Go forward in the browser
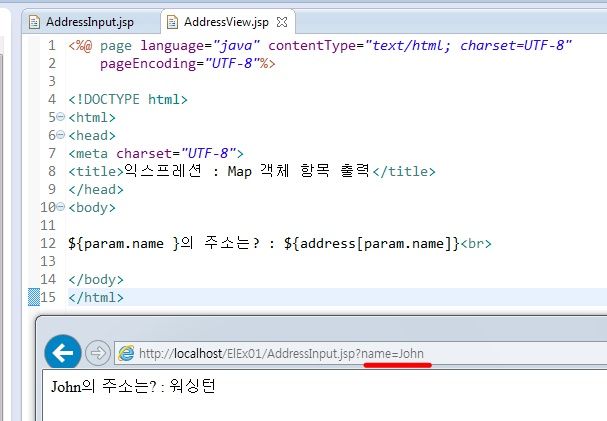The image size is (607, 421). point(98,353)
